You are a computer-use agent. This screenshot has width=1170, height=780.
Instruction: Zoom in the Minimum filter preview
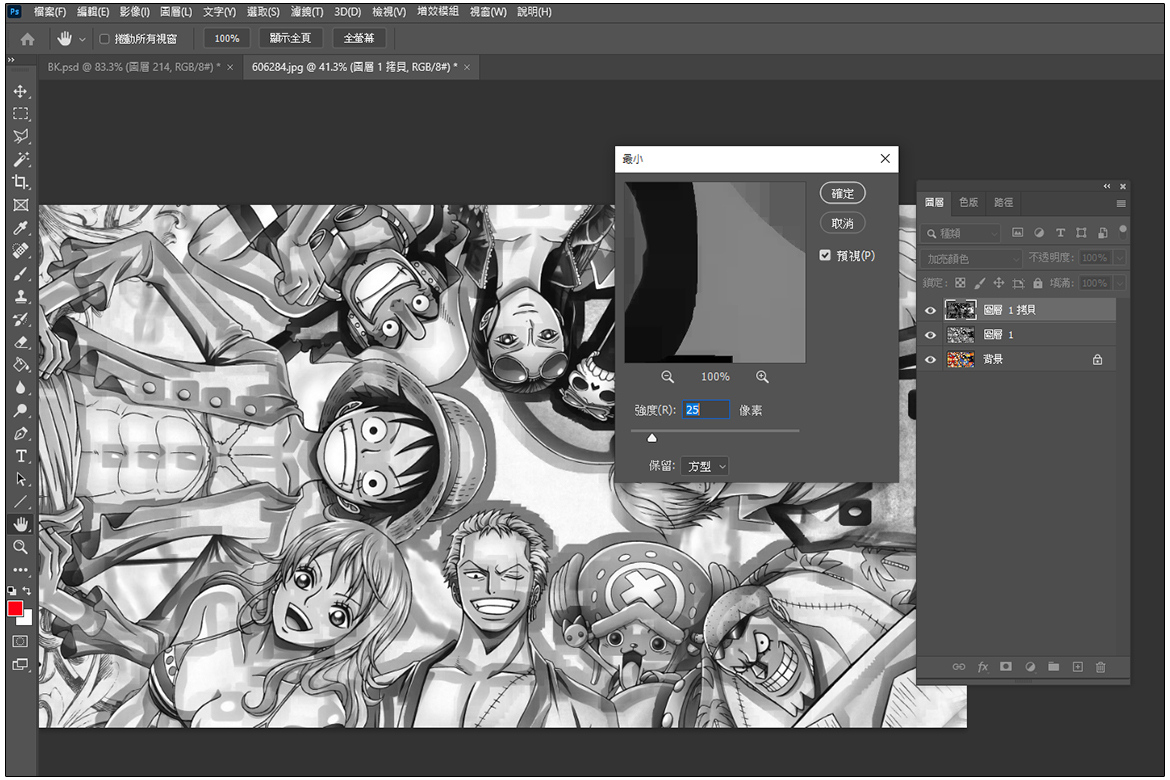762,377
